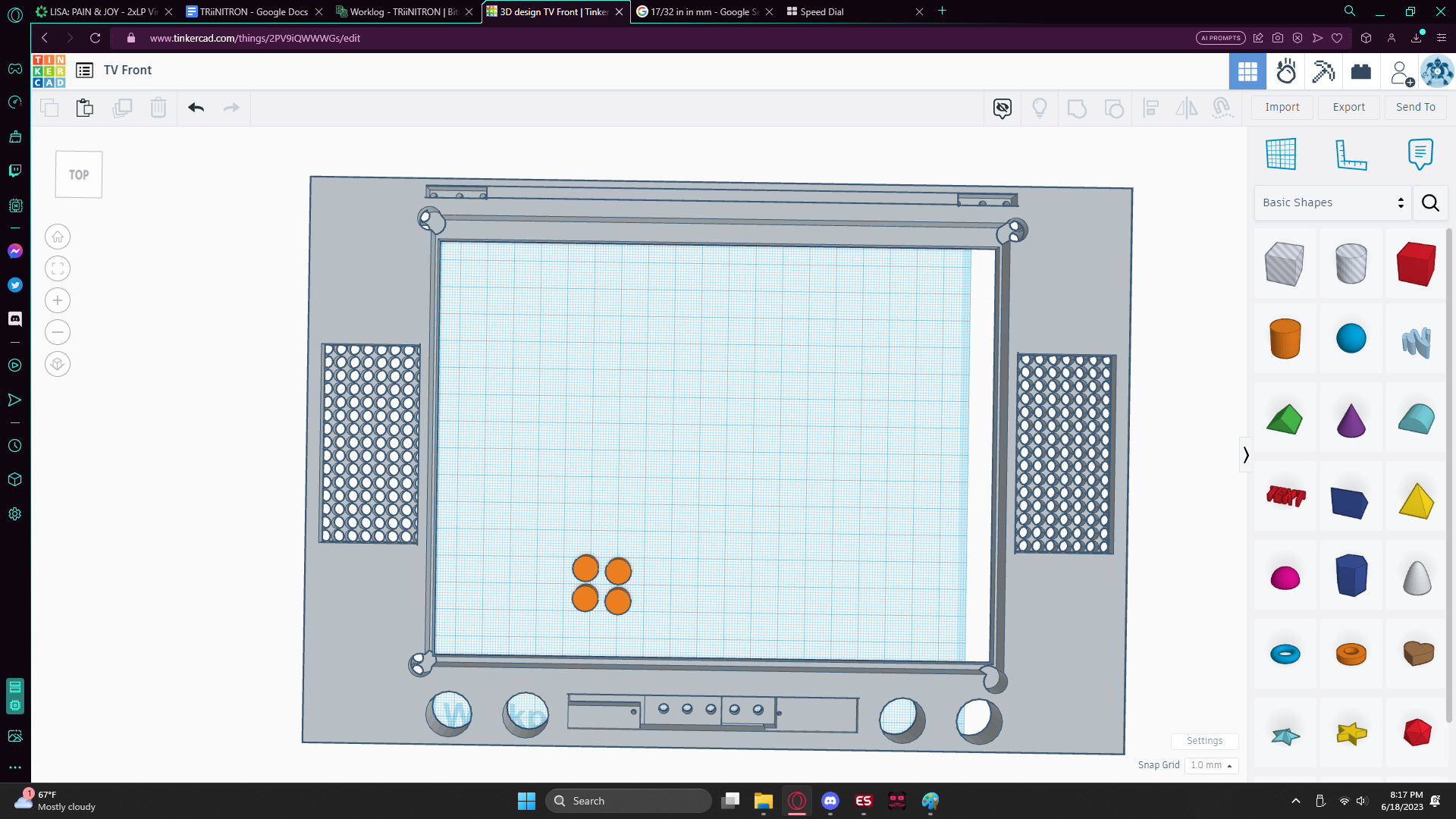1456x819 pixels.
Task: Switch to the Worklog TRiiNITRON tab
Action: (x=404, y=11)
